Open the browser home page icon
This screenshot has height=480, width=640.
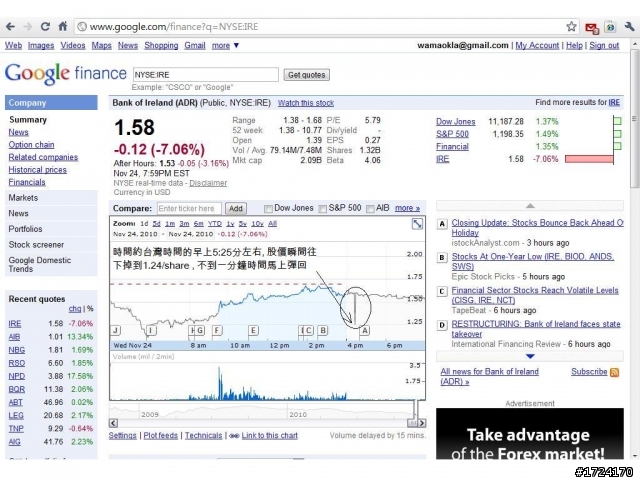click(62, 27)
